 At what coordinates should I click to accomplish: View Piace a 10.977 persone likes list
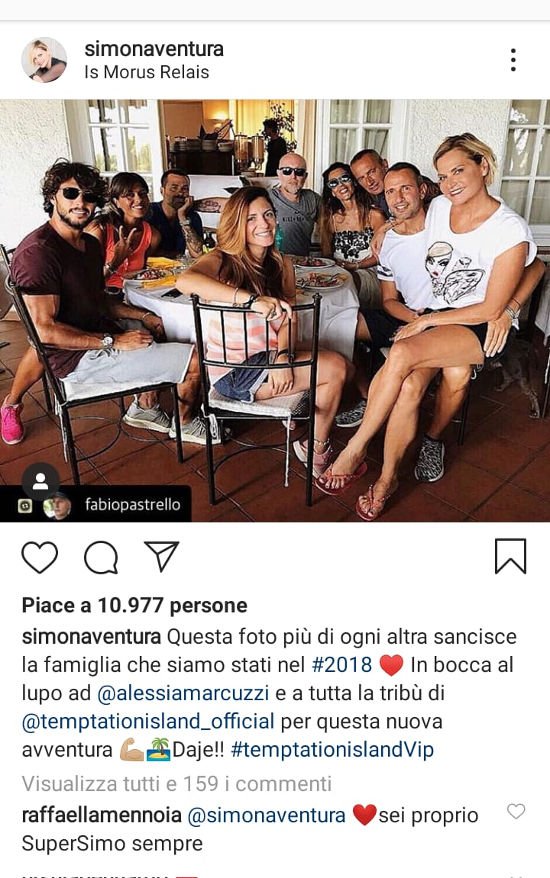click(134, 605)
